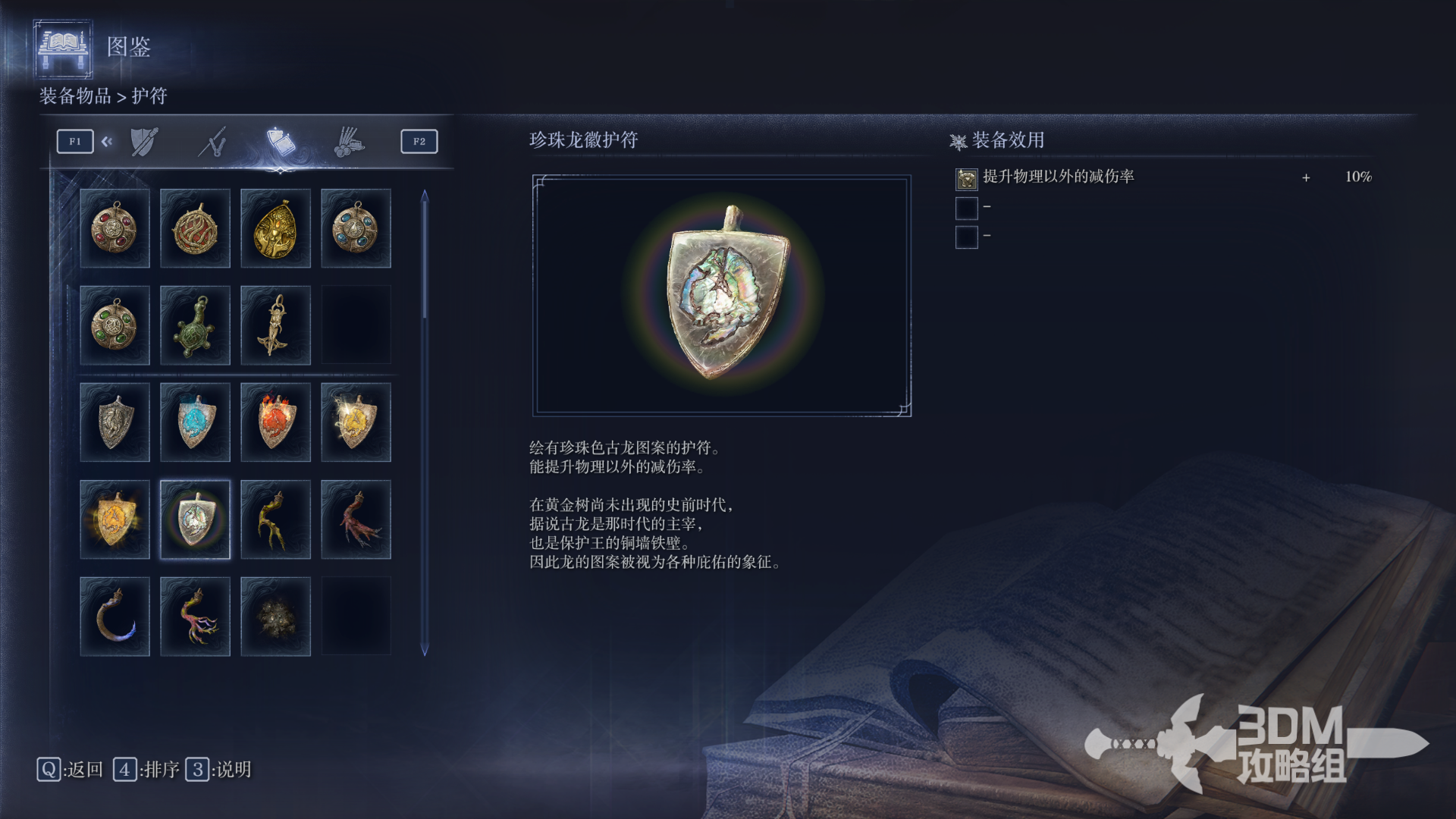Select the golden teardrop scarab talisman
Screen dimensions: 1456x819
click(275, 228)
